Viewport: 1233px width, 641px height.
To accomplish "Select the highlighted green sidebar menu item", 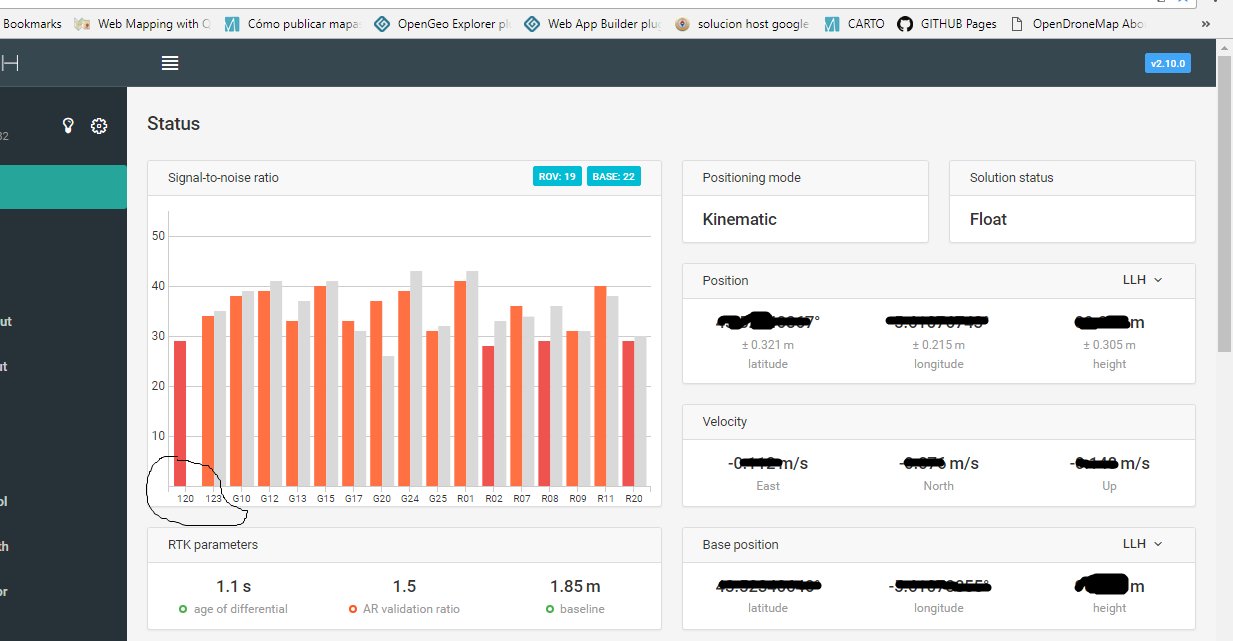I will 63,187.
